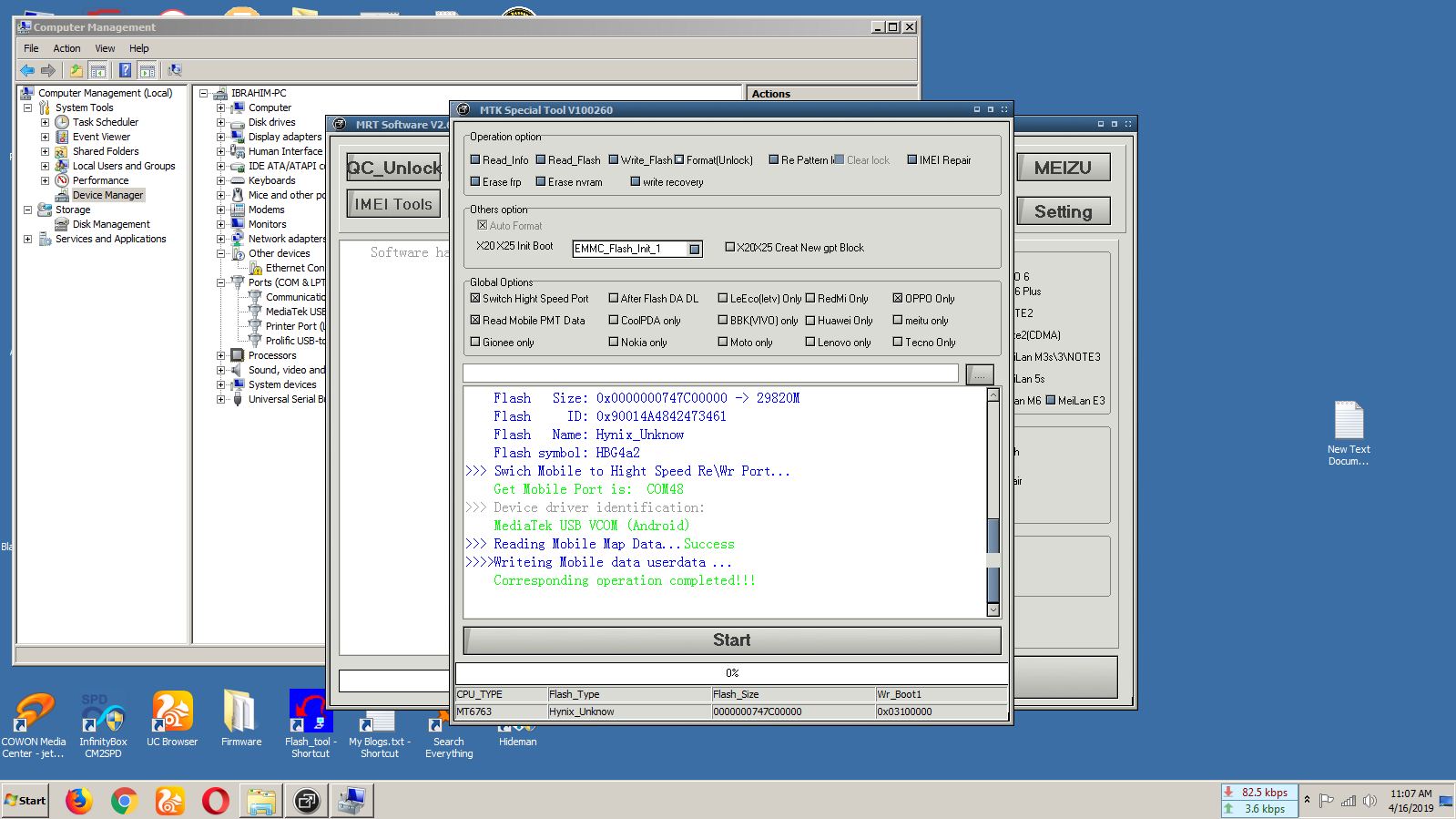1456x819 pixels.
Task: Open the EMMC_Flash_Init_1 dropdown
Action: (695, 249)
